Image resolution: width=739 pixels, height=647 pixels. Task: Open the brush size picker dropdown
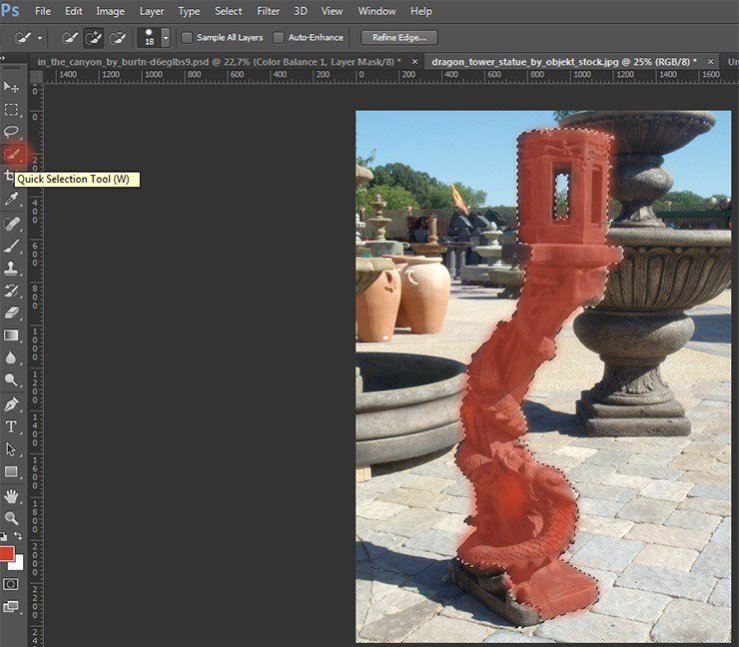165,37
